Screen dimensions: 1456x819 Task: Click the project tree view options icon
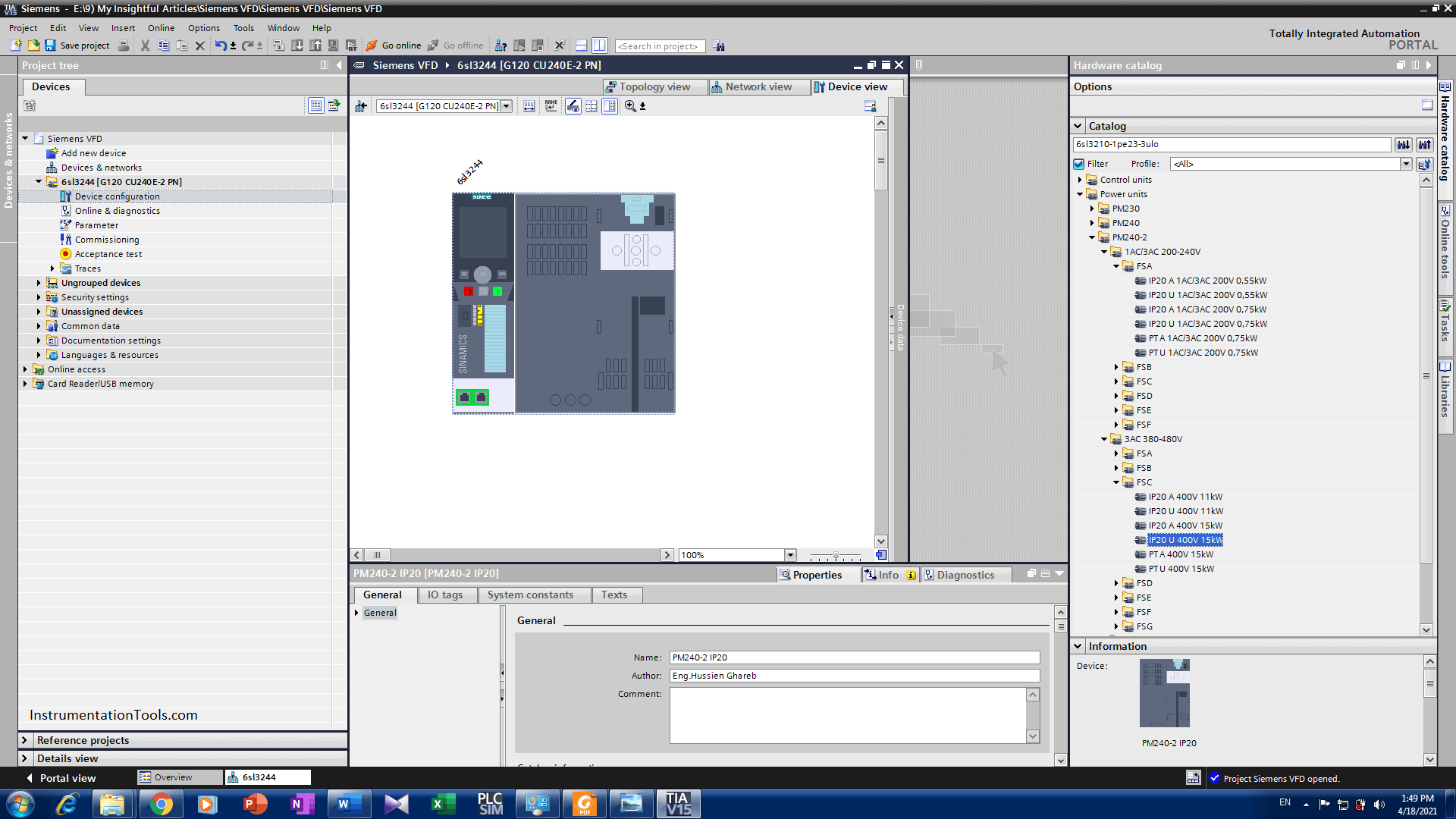click(315, 105)
